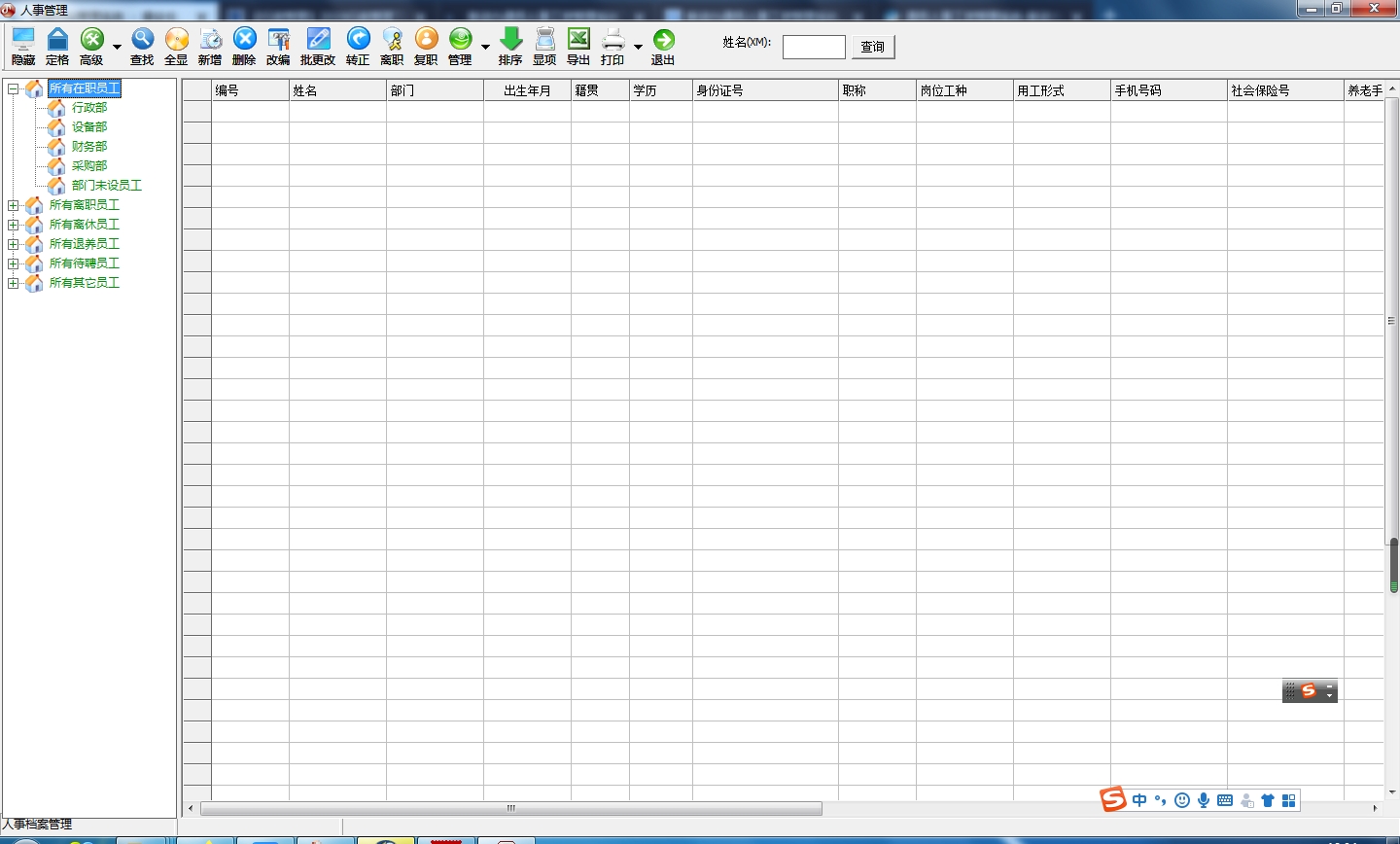
Task: Open dropdown arrow next to 高级
Action: point(117,47)
